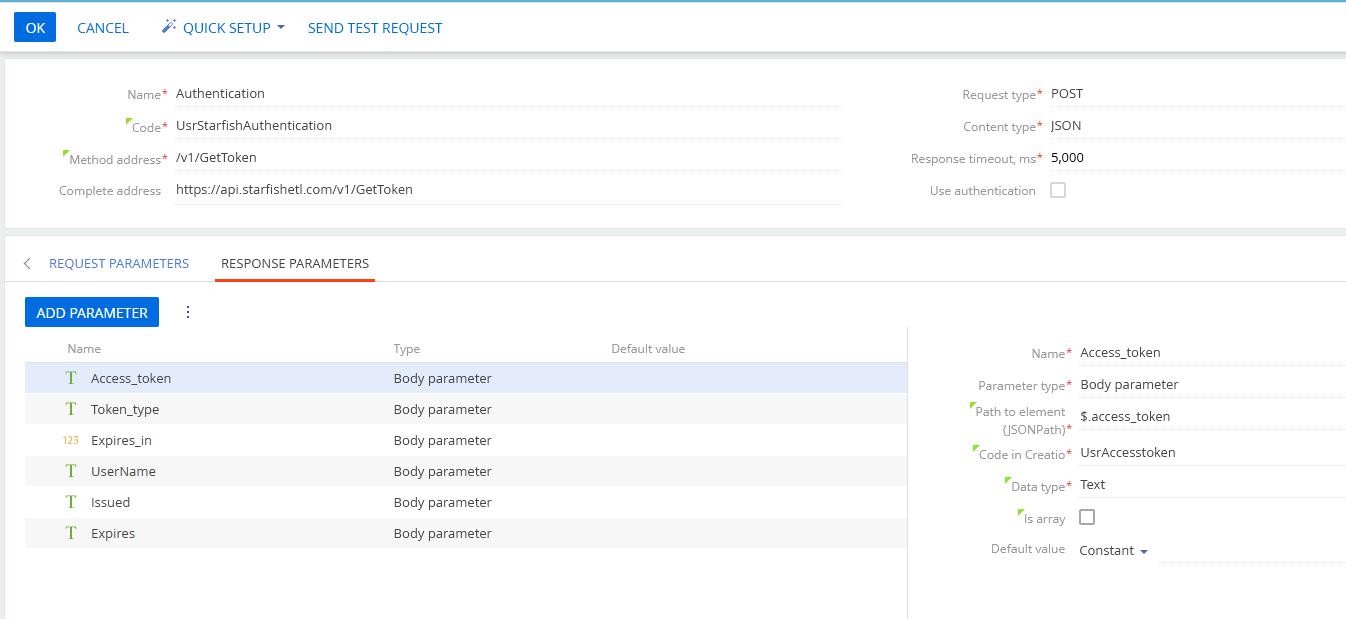Click the T type icon beside Issued
The height and width of the screenshot is (619, 1346).
[70, 502]
